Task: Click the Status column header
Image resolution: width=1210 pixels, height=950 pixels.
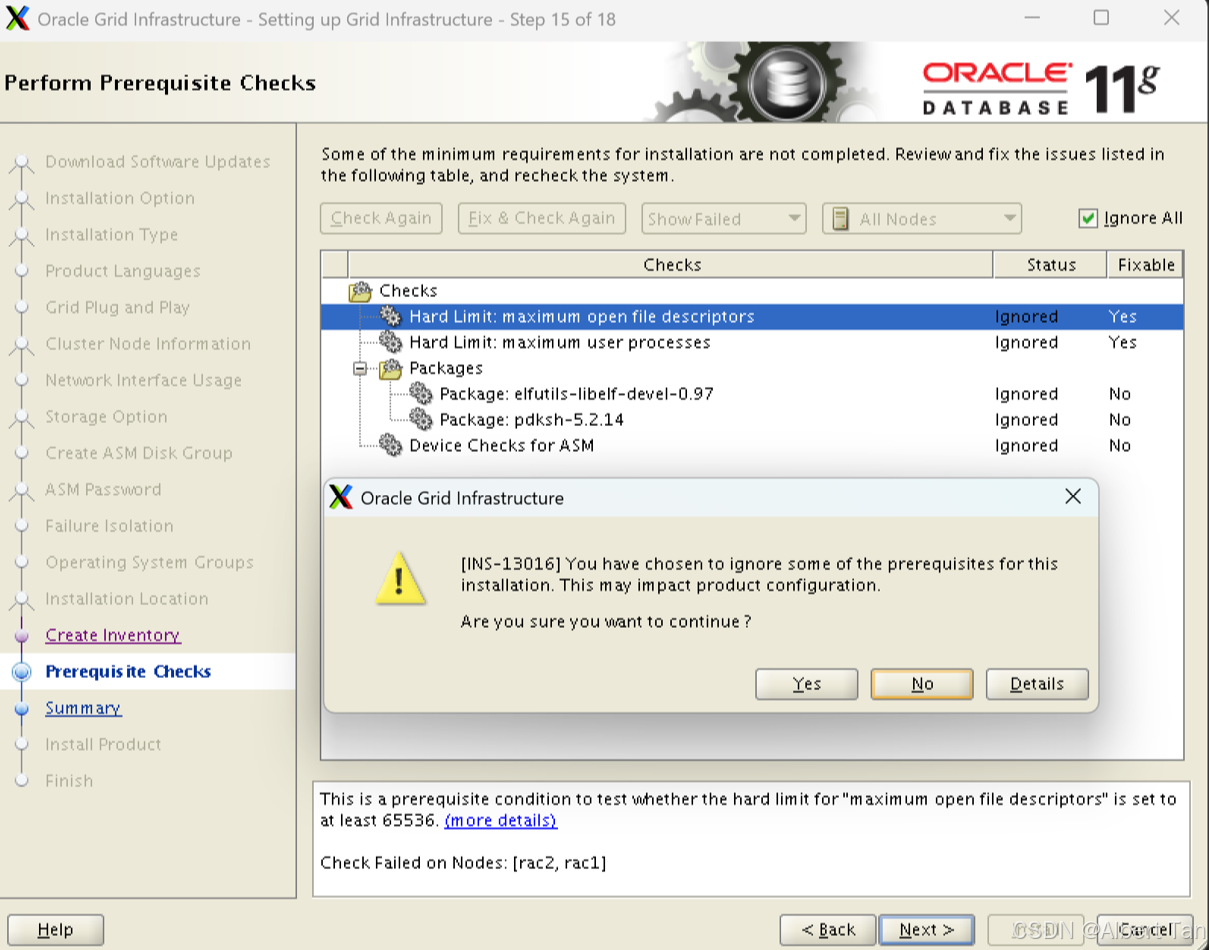Action: pos(1050,265)
